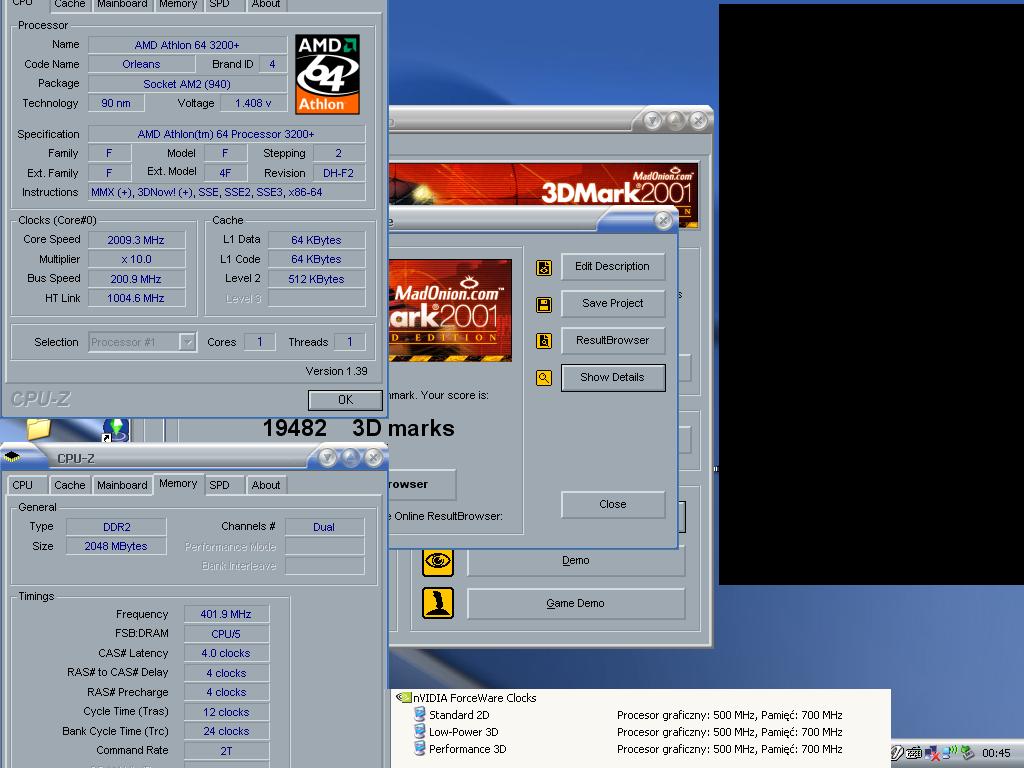
Task: Click the 19482 score text
Action: (295, 428)
